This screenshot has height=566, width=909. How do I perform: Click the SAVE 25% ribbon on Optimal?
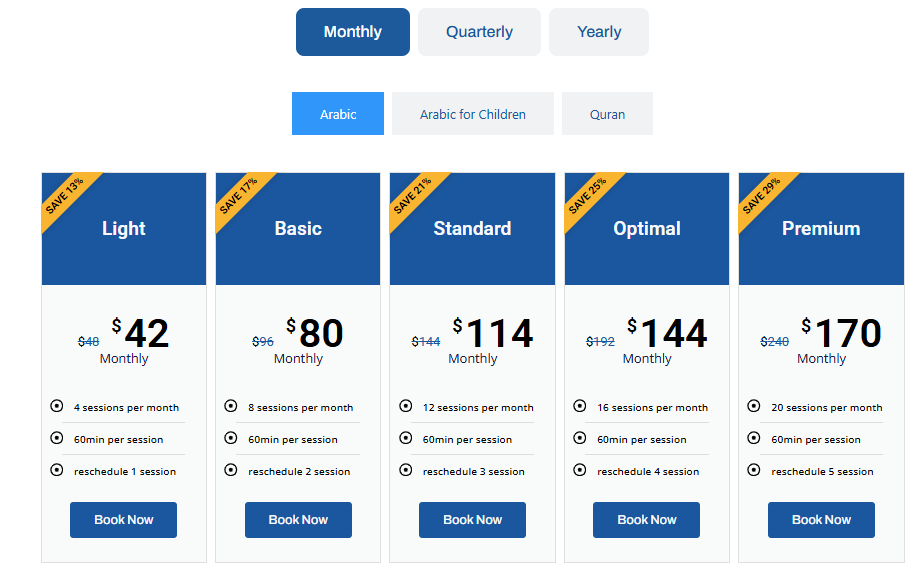click(x=588, y=197)
